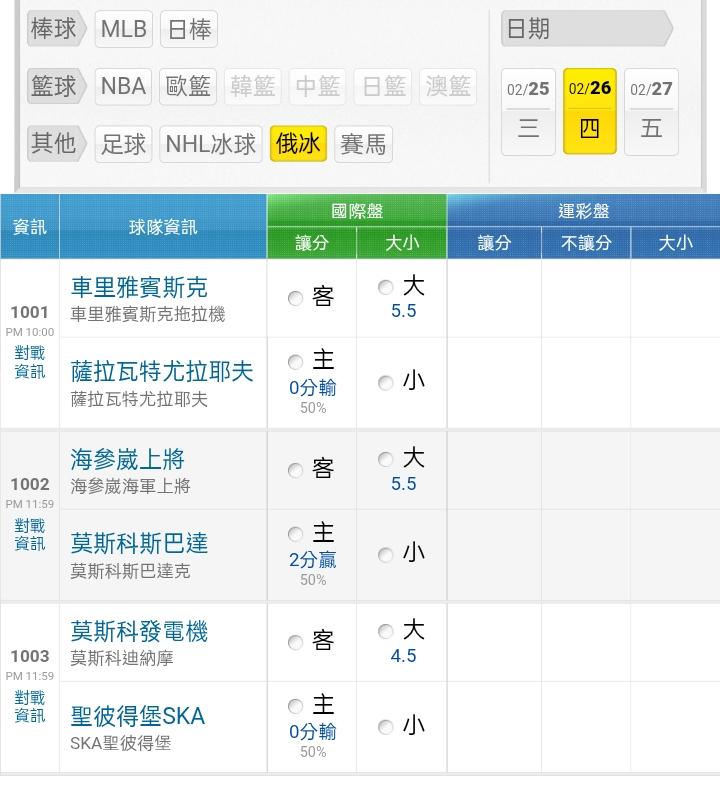
Task: Open the 賽馬 horse racing category
Action: pyautogui.click(x=363, y=144)
